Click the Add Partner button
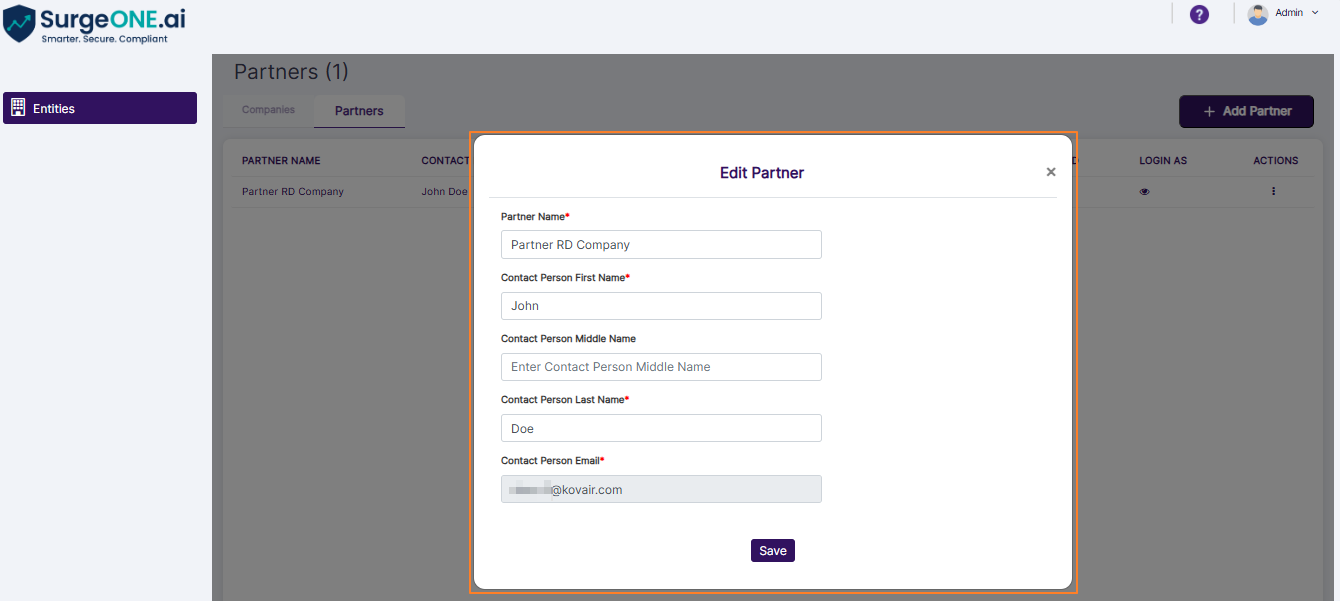The image size is (1340, 601). pos(1246,111)
